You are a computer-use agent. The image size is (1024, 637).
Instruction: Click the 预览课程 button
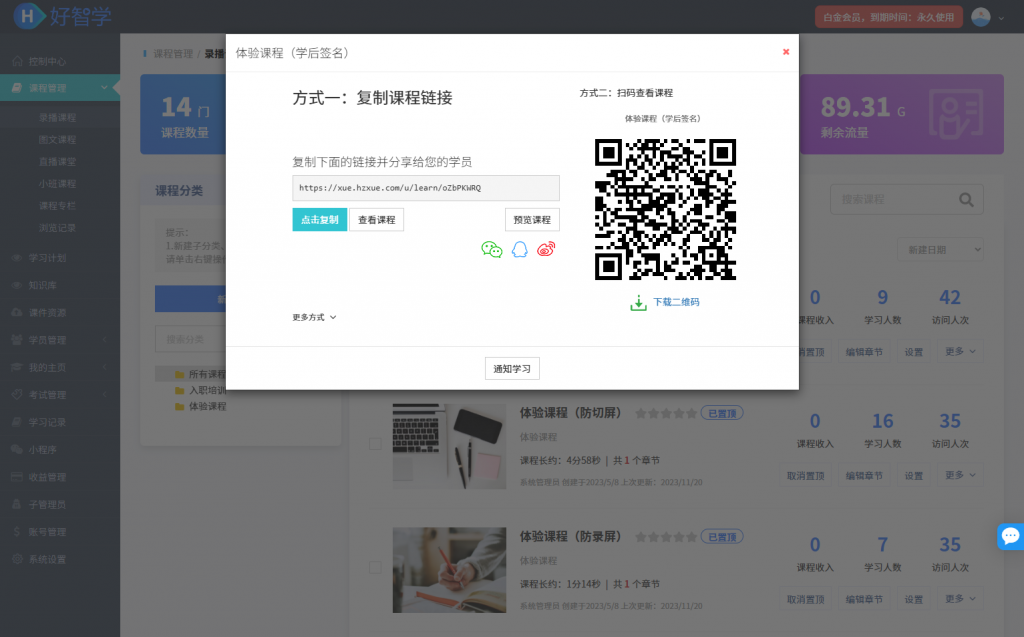(x=532, y=220)
